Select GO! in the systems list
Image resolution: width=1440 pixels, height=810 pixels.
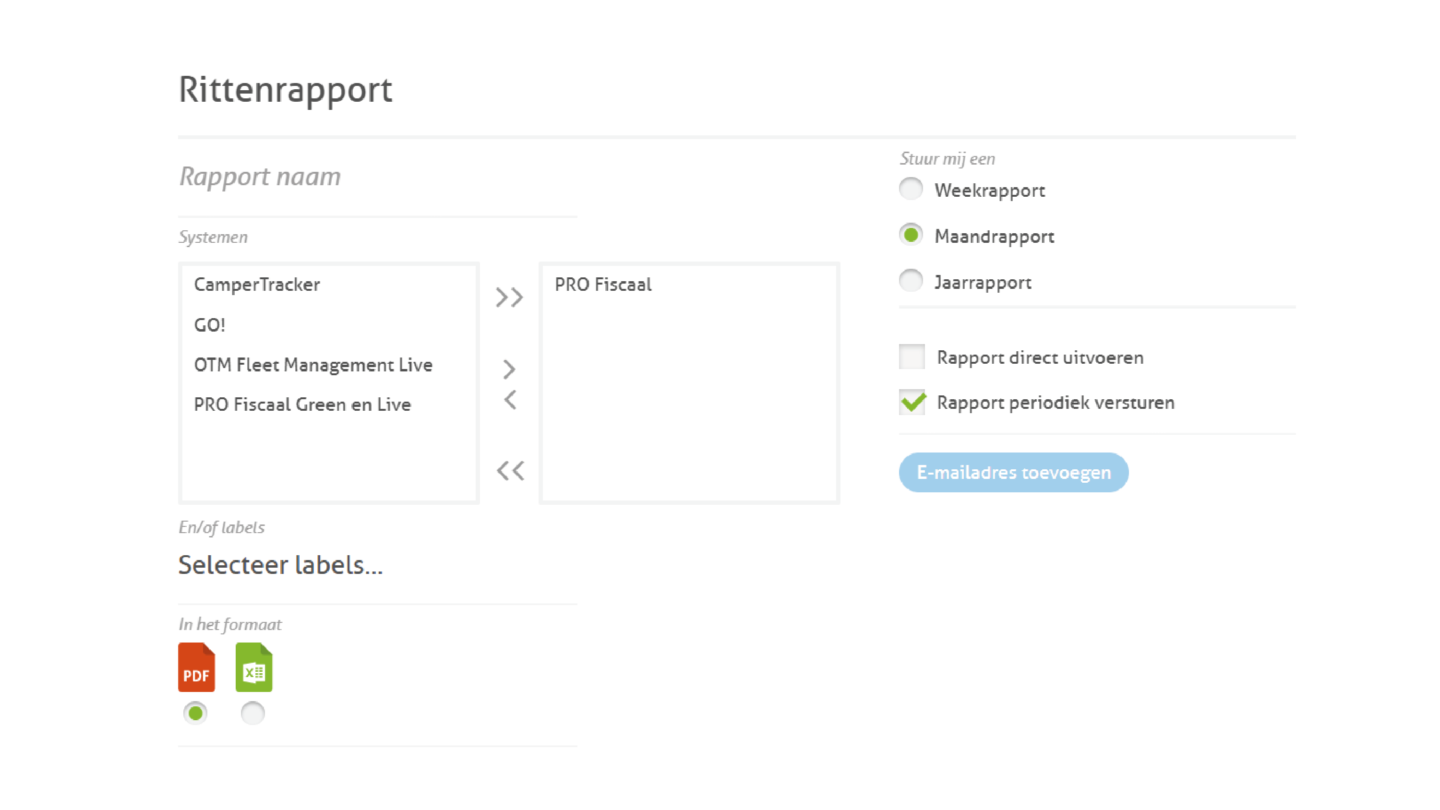click(x=210, y=325)
